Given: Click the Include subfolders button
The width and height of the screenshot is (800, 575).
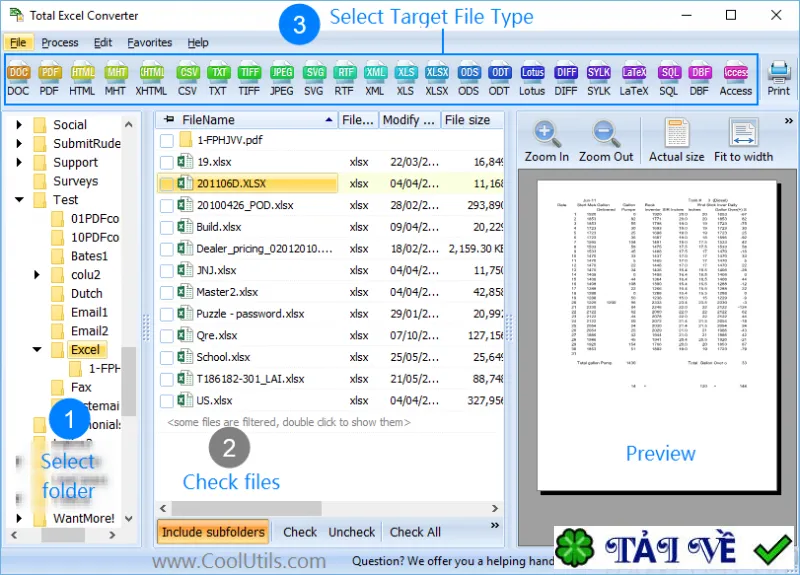Looking at the screenshot, I should [213, 532].
